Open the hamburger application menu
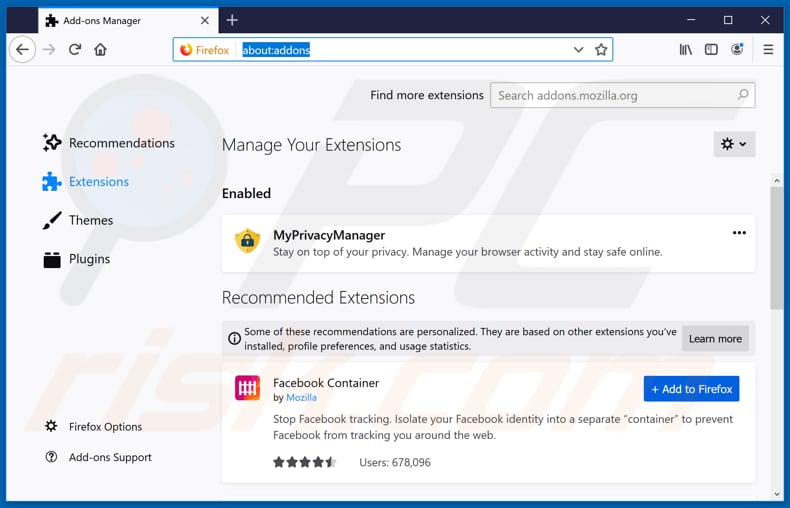Viewport: 790px width, 508px height. (x=768, y=50)
